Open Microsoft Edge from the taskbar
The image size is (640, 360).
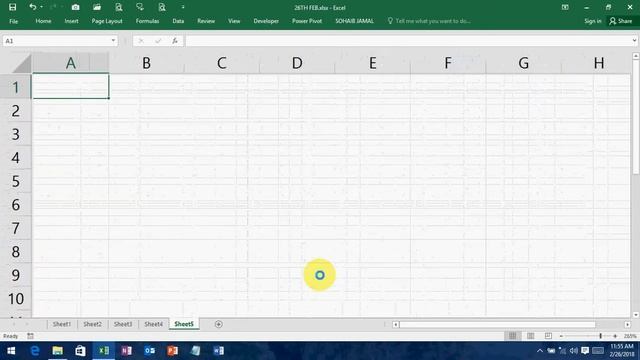(x=35, y=351)
